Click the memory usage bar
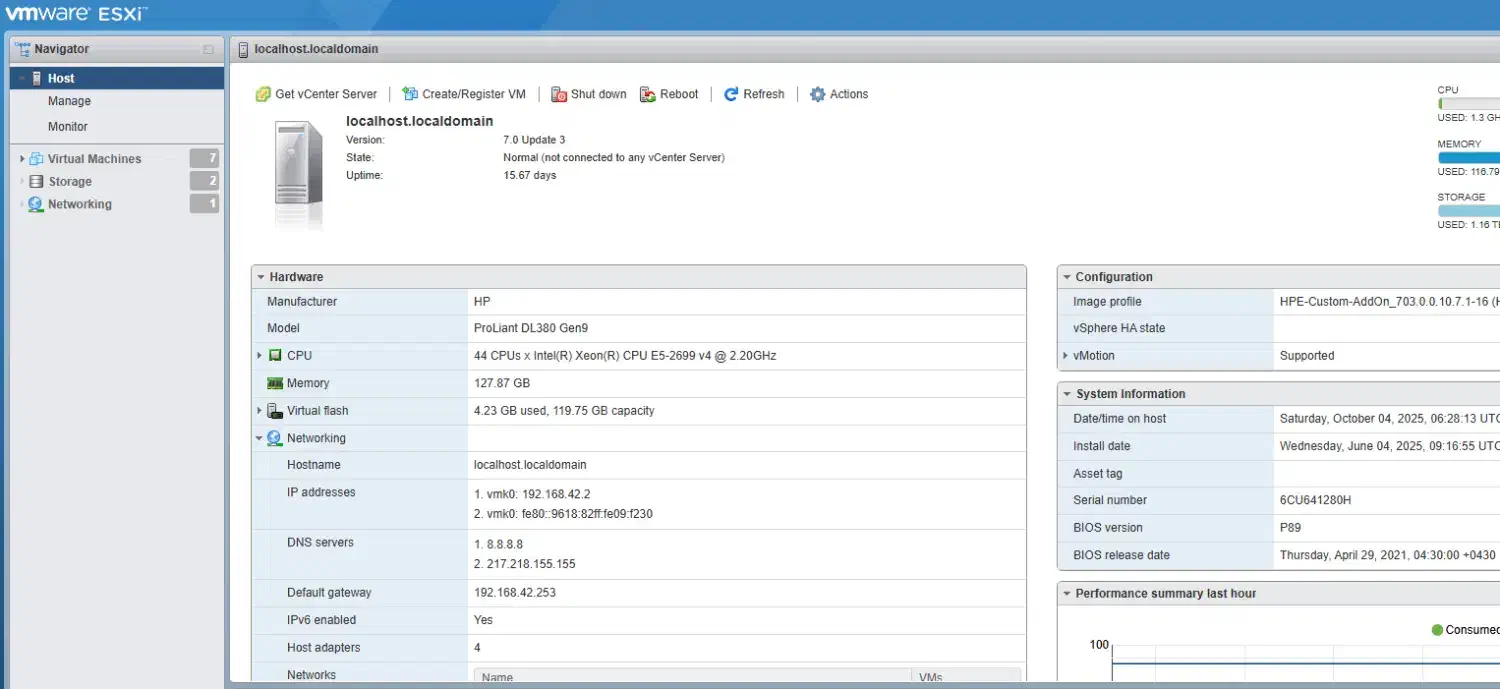This screenshot has width=1500, height=689. pyautogui.click(x=1468, y=158)
